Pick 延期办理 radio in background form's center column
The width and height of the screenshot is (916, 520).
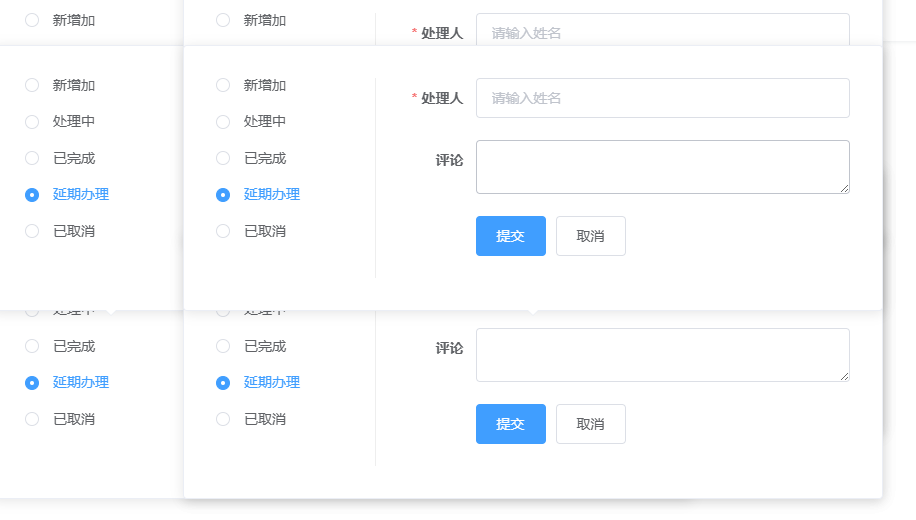point(223,383)
